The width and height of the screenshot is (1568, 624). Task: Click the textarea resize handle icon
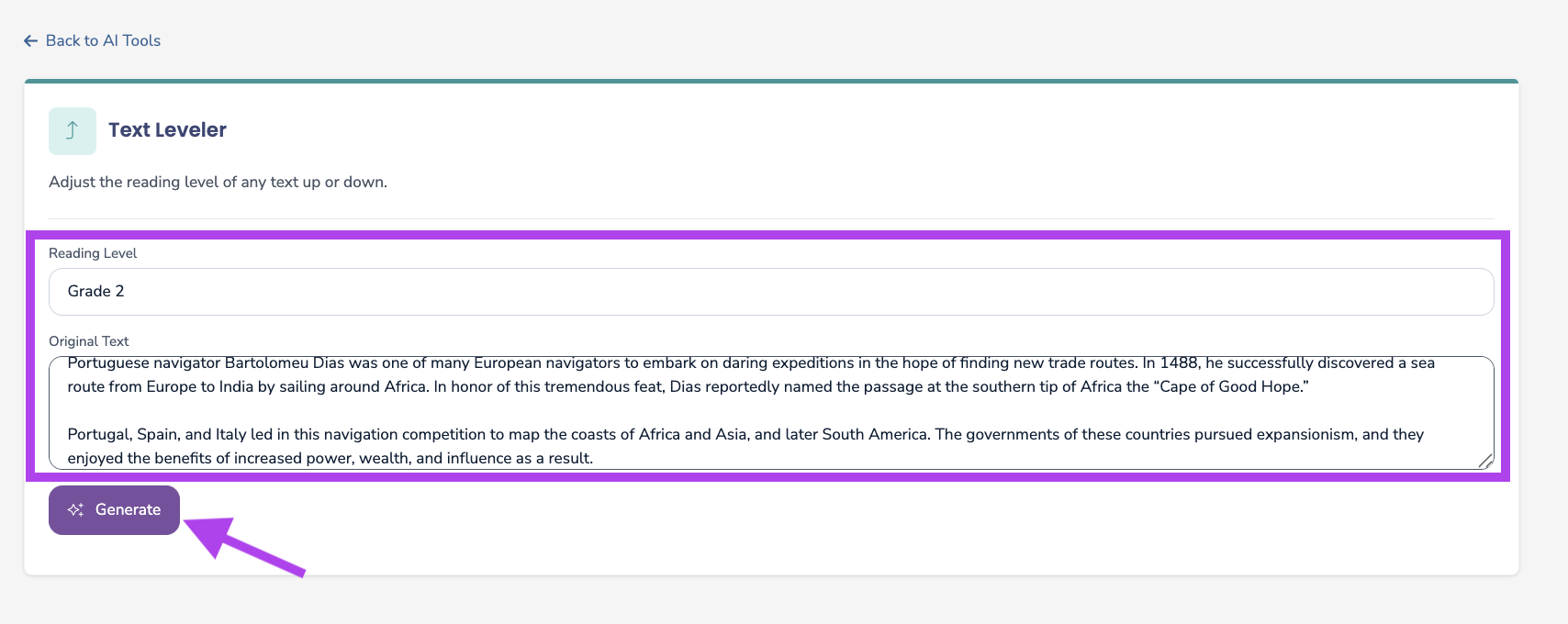(x=1485, y=461)
